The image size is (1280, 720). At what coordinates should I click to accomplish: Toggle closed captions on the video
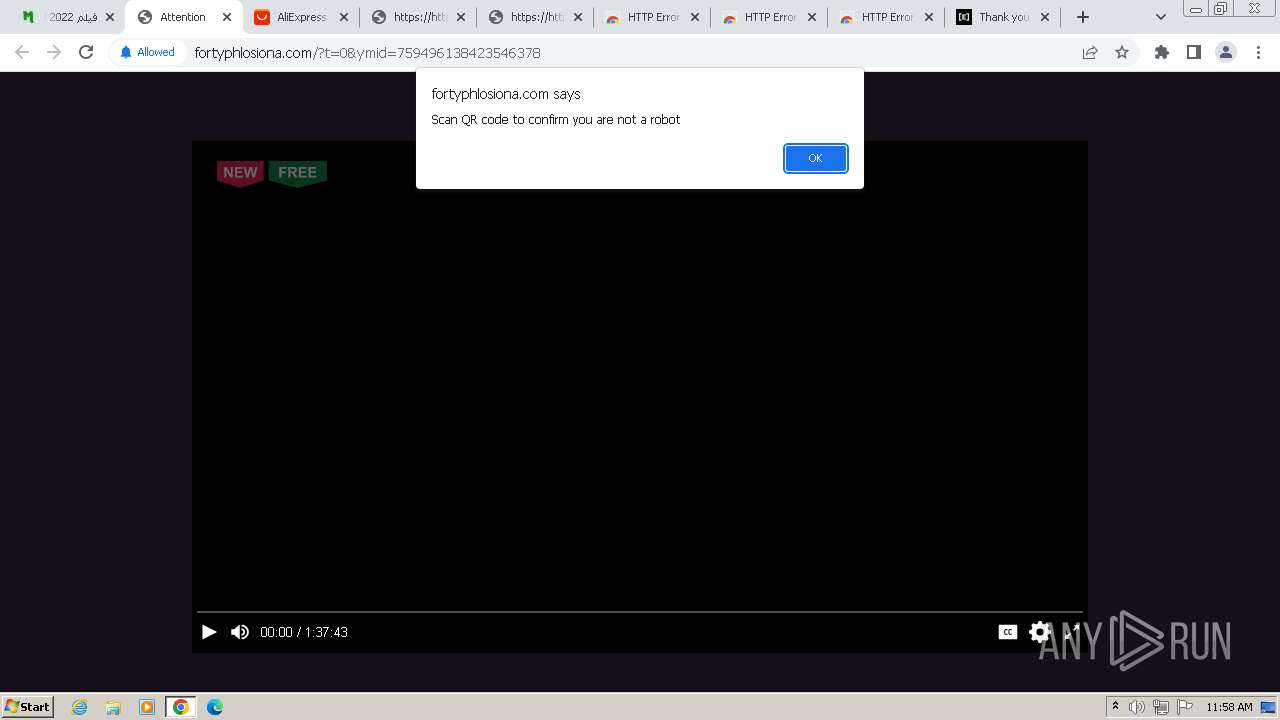point(1008,632)
